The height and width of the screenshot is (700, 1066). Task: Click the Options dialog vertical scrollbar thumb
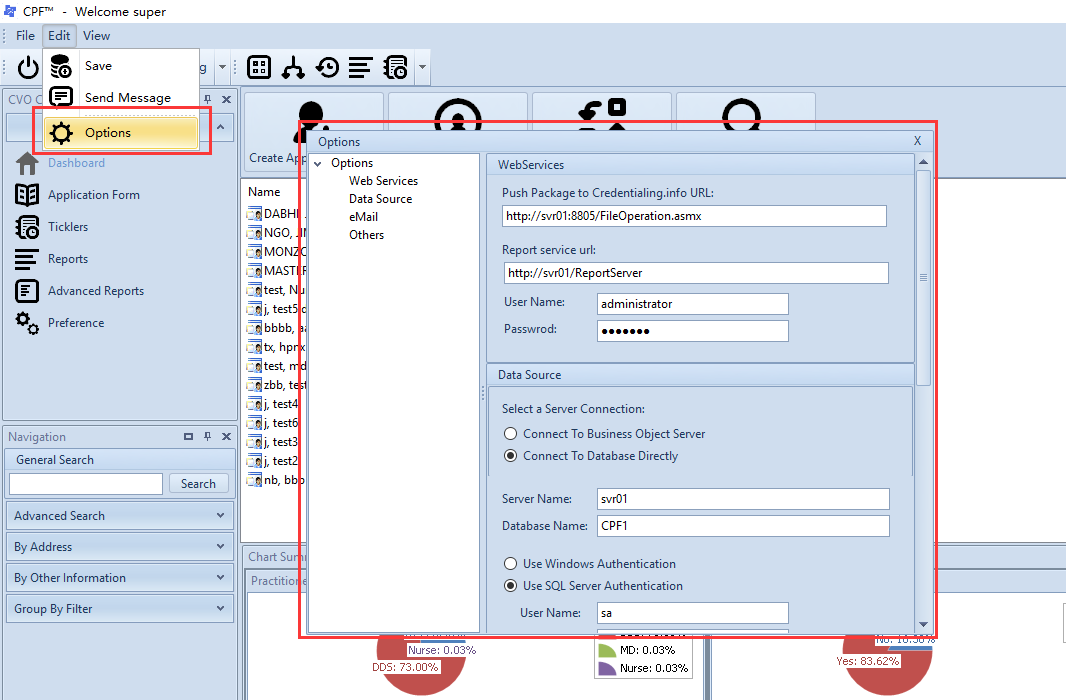[923, 277]
